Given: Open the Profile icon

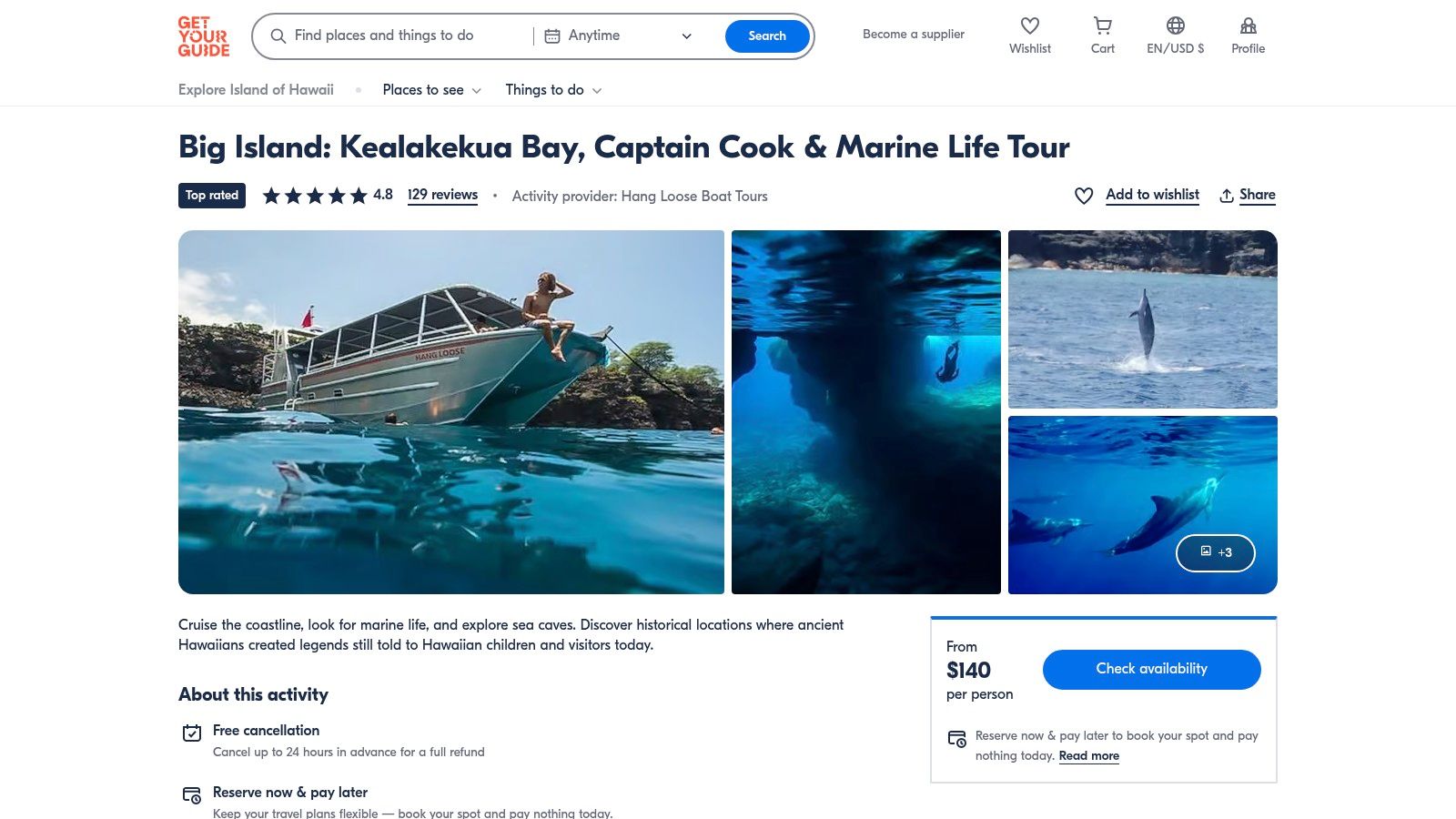Looking at the screenshot, I should click(1248, 26).
